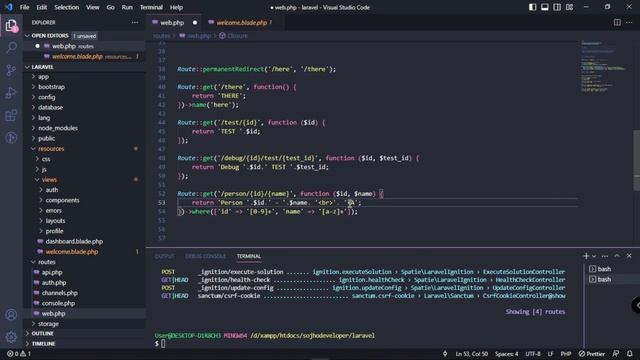Click Prettier status bar item
The image size is (640, 360).
[x=592, y=354]
